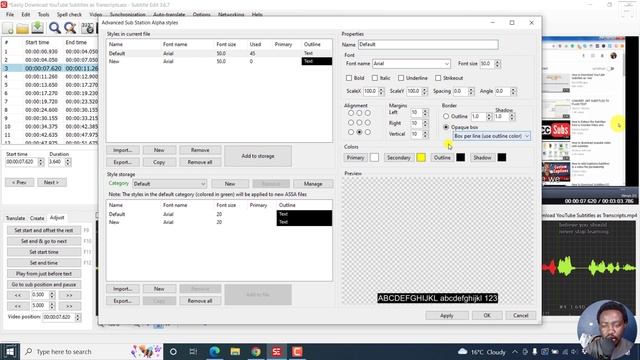Adjust the Right margin spinner
640x360 pixels.
coord(425,123)
